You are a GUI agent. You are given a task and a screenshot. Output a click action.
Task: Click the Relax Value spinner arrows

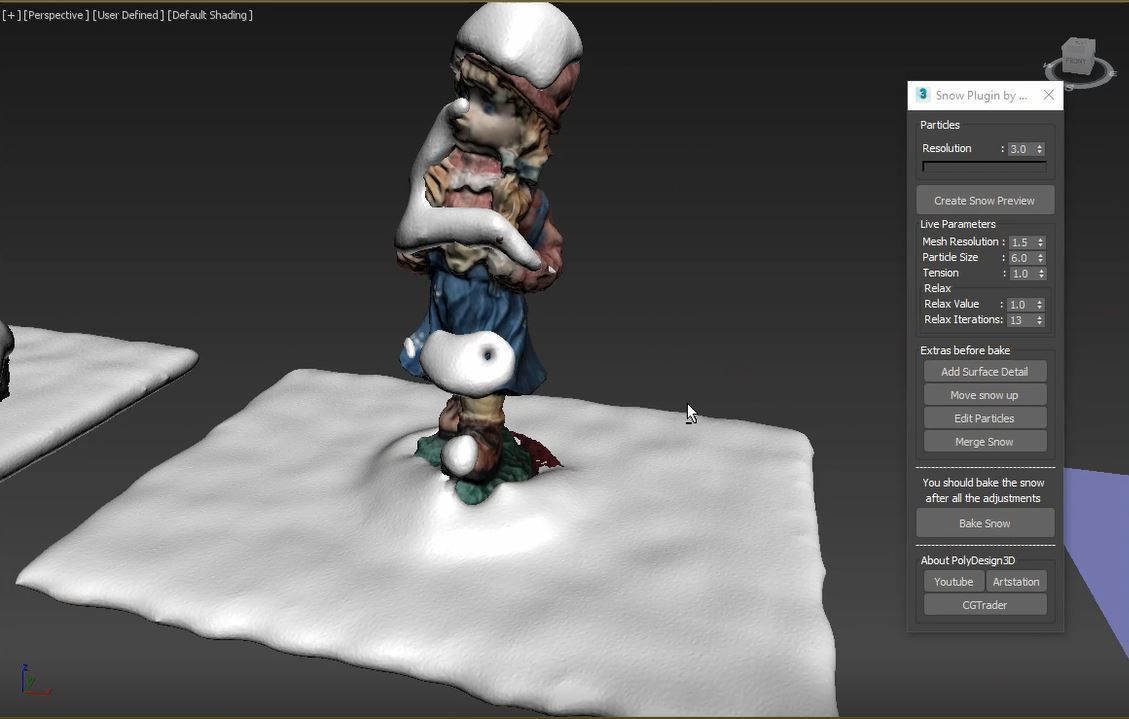pos(1040,304)
